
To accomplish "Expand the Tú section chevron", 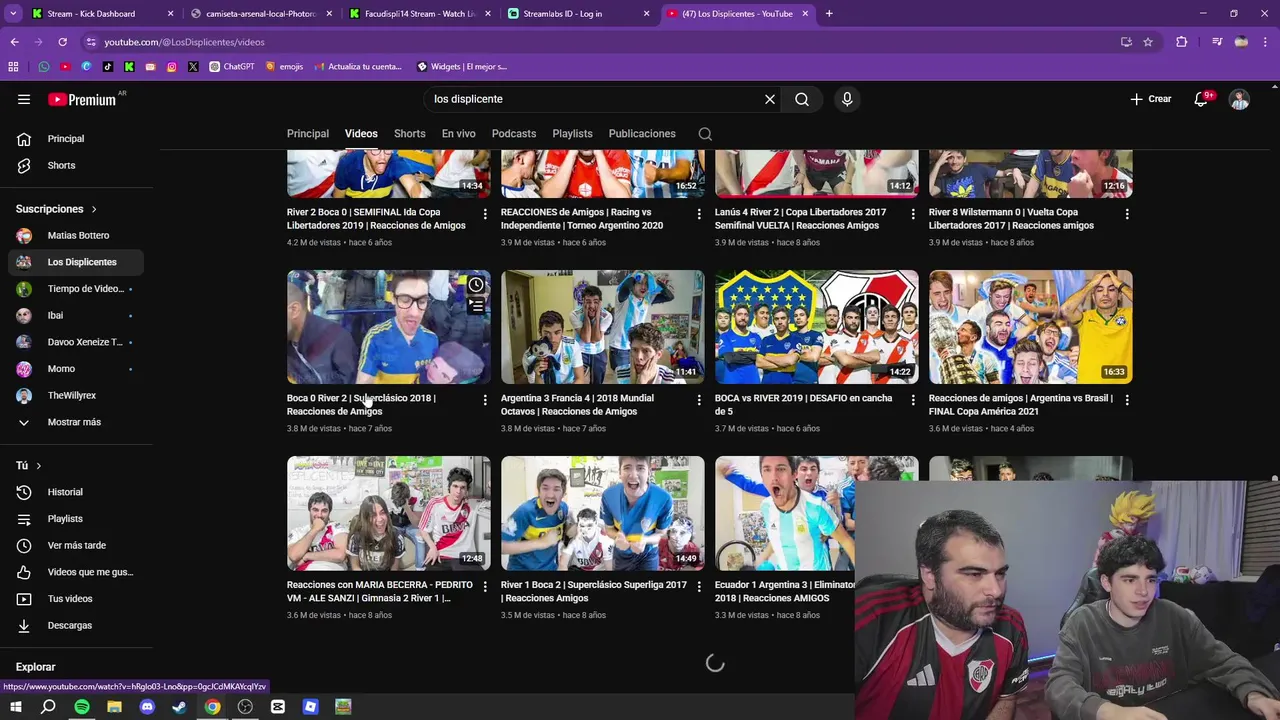I will 39,466.
